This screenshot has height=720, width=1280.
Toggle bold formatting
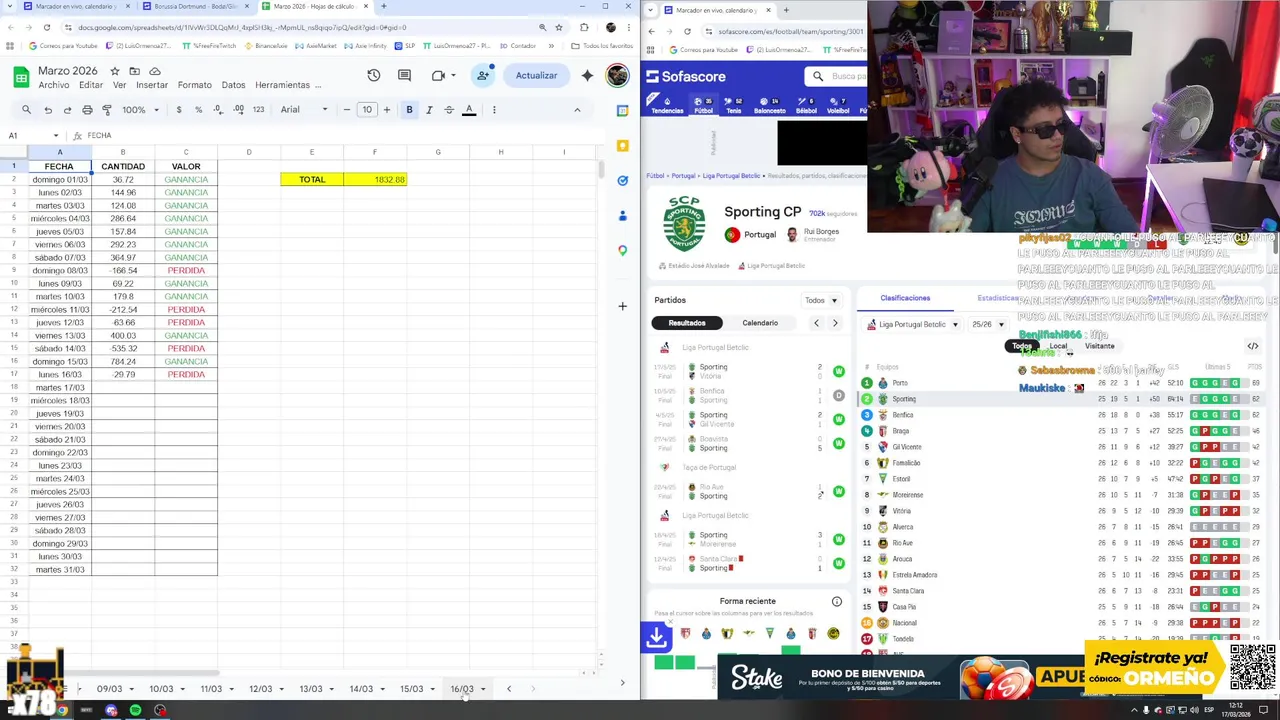tap(409, 110)
